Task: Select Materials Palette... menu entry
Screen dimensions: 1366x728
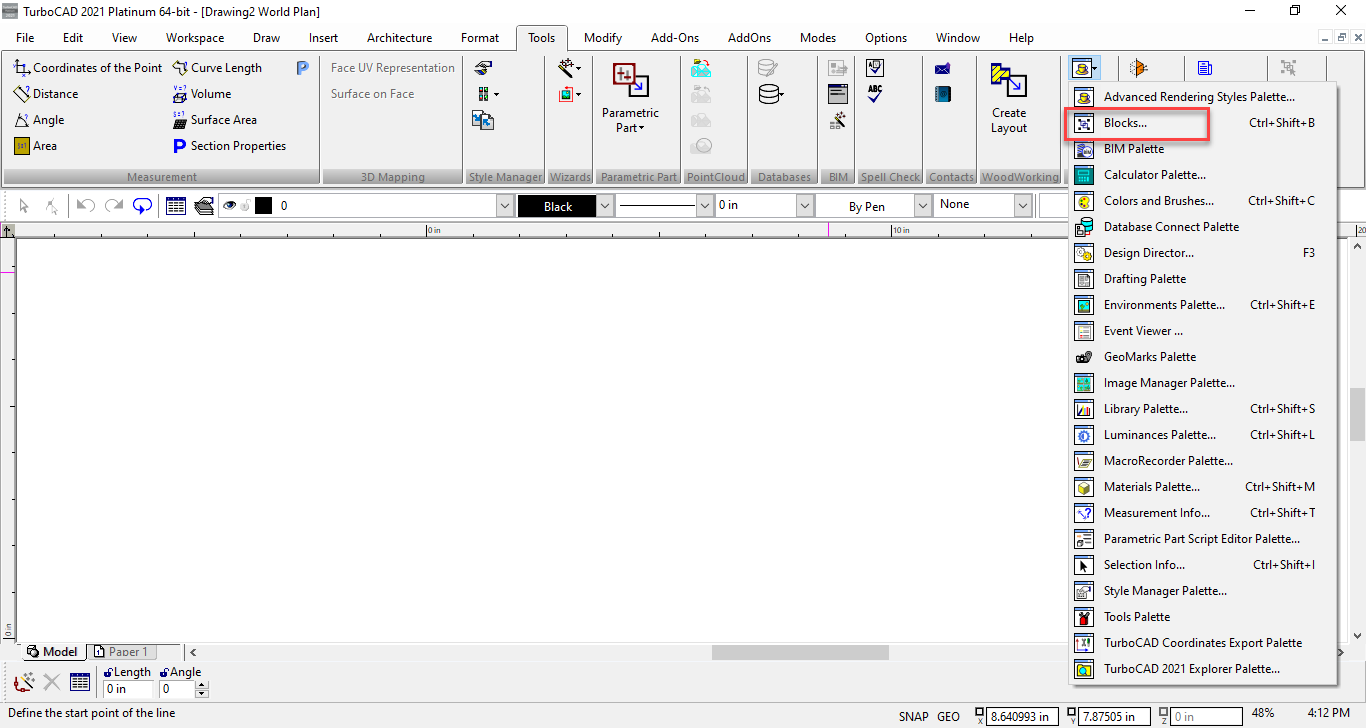Action: pos(1203,487)
